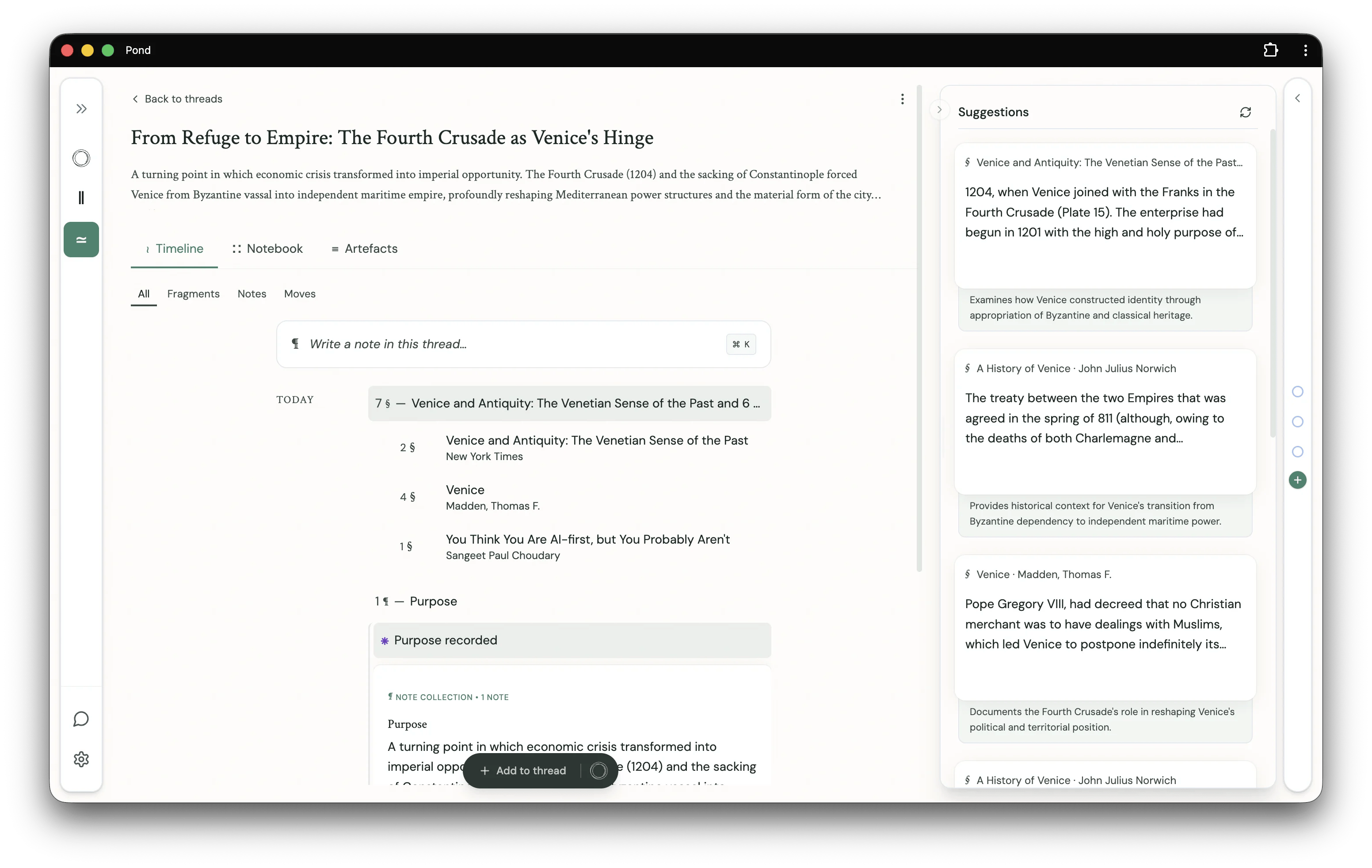The height and width of the screenshot is (868, 1372).
Task: Select the green threads icon in sidebar
Action: (81, 239)
